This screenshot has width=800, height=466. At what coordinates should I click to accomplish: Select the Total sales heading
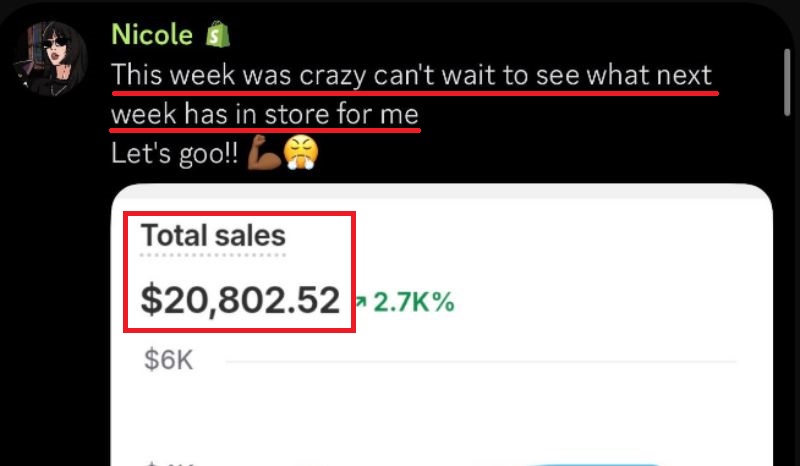(x=213, y=236)
